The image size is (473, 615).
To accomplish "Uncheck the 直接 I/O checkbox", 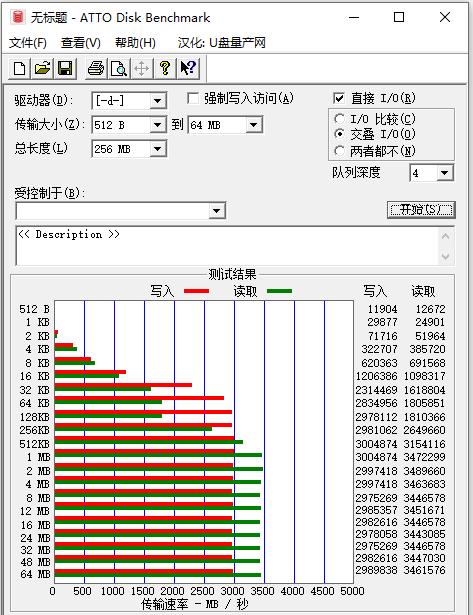I will (x=339, y=98).
